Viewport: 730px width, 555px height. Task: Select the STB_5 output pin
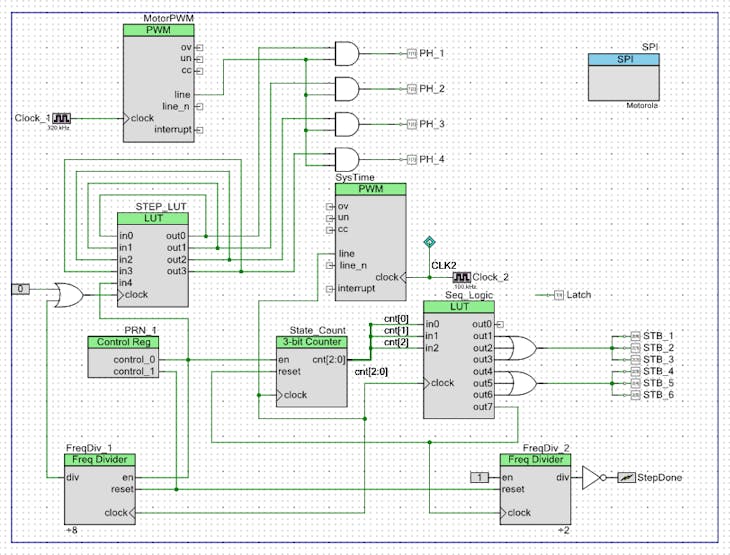[635, 383]
